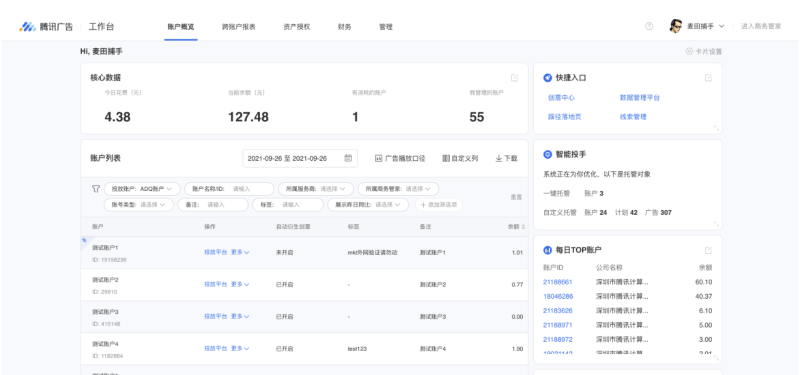
Task: Switch to 财务 tab
Action: pyautogui.click(x=344, y=27)
